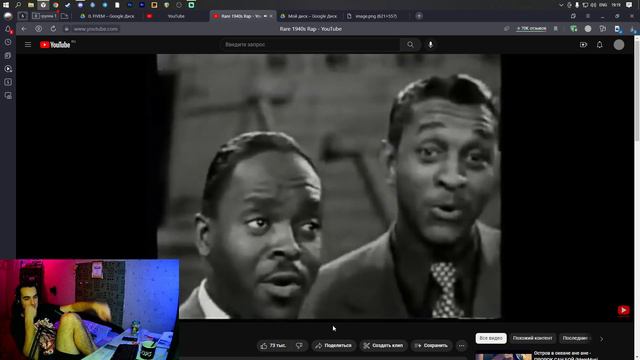Click the downloads icon in browser toolbar
The height and width of the screenshot is (360, 640).
coord(632,29)
